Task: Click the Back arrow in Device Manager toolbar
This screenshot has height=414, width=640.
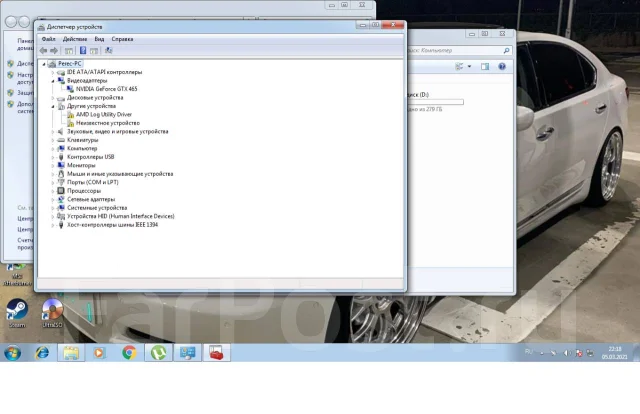Action: 43,51
